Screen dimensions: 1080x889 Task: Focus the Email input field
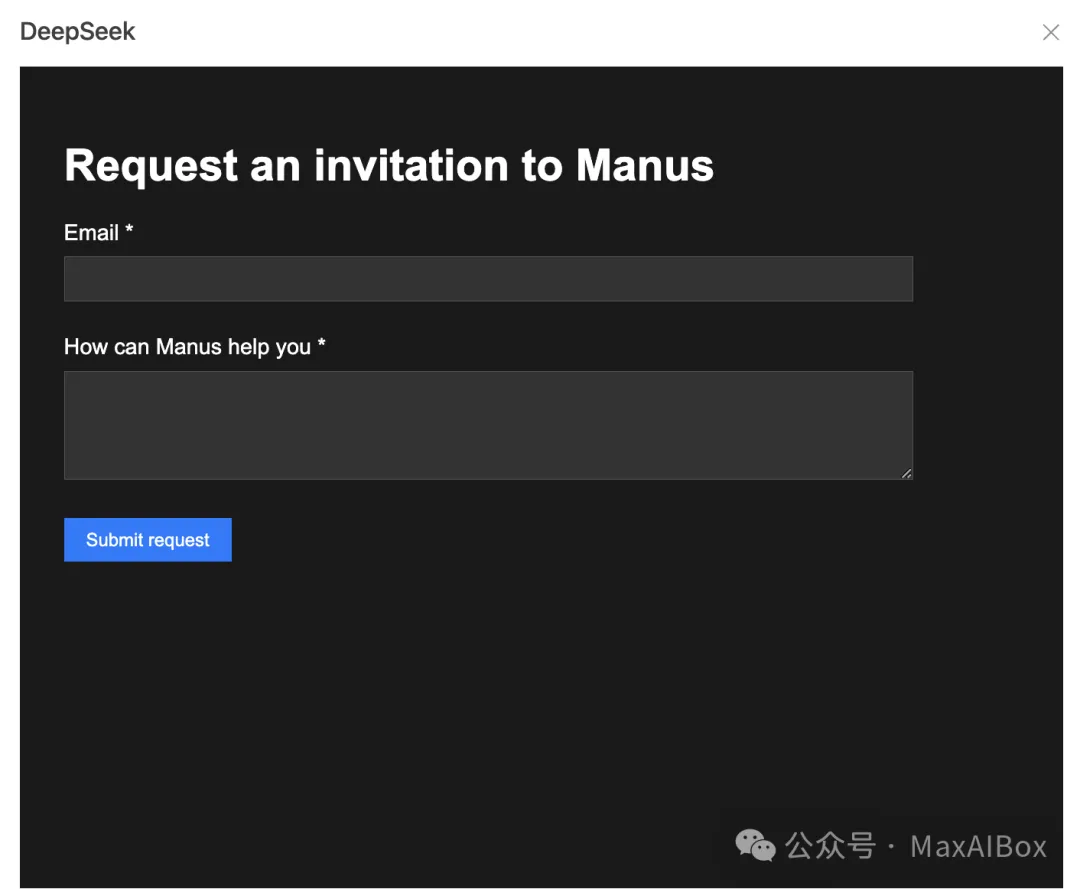(488, 279)
